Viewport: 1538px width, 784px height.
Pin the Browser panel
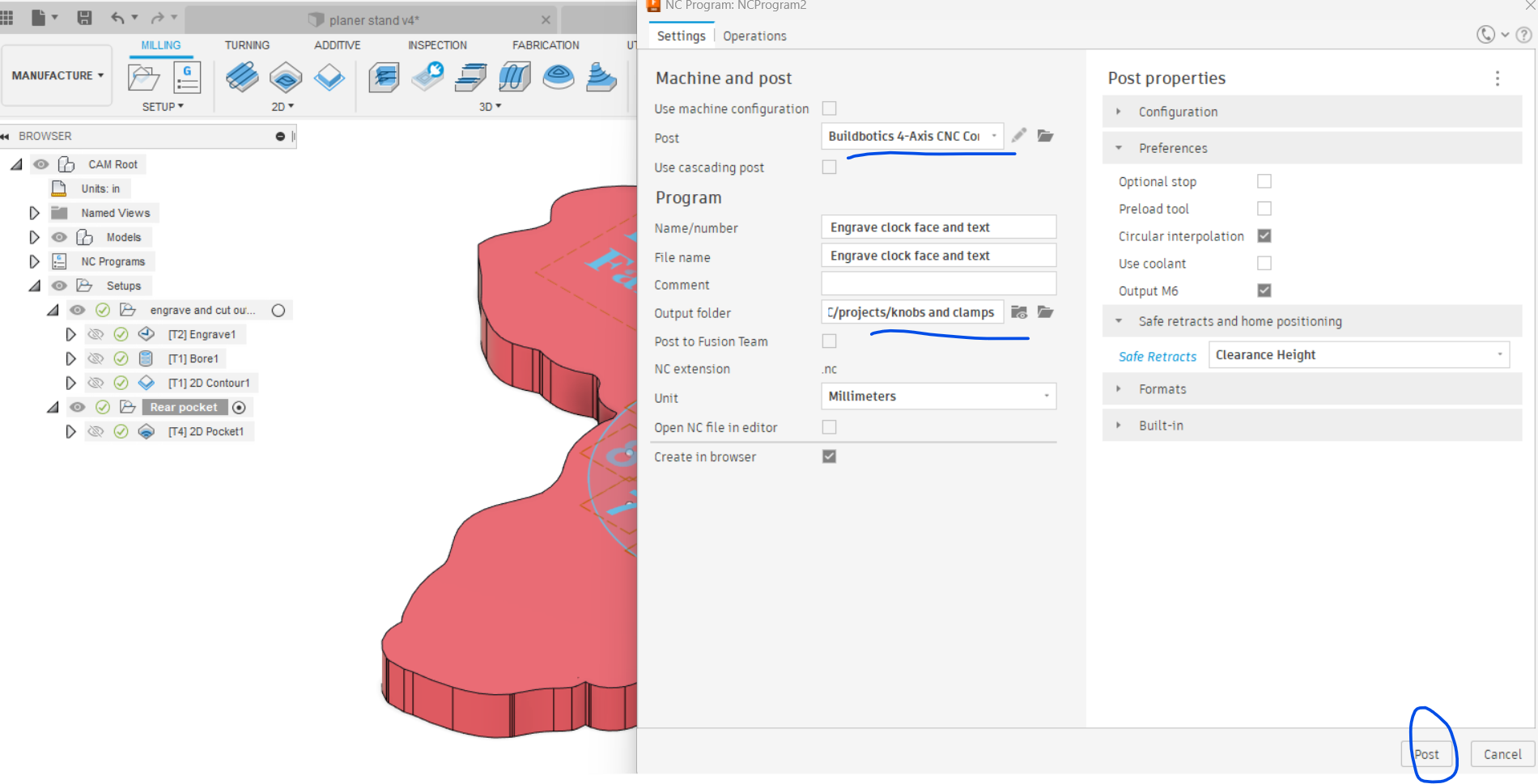tap(280, 136)
